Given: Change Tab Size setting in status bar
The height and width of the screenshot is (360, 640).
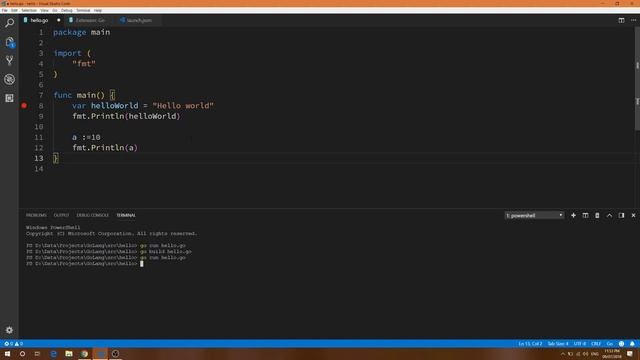Looking at the screenshot, I should click(558, 344).
